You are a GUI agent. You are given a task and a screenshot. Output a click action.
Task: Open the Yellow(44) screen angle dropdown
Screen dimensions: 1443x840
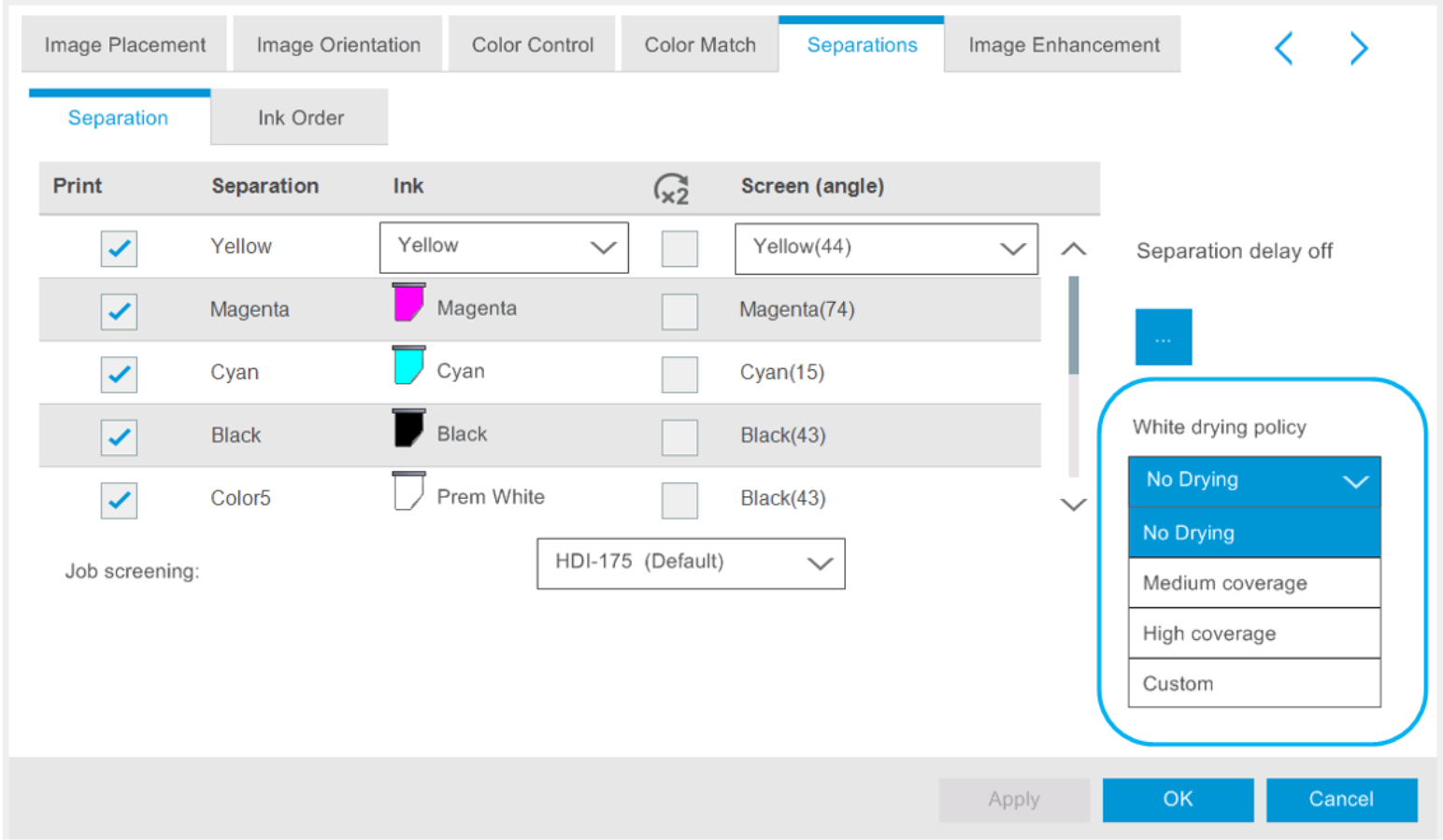[884, 248]
